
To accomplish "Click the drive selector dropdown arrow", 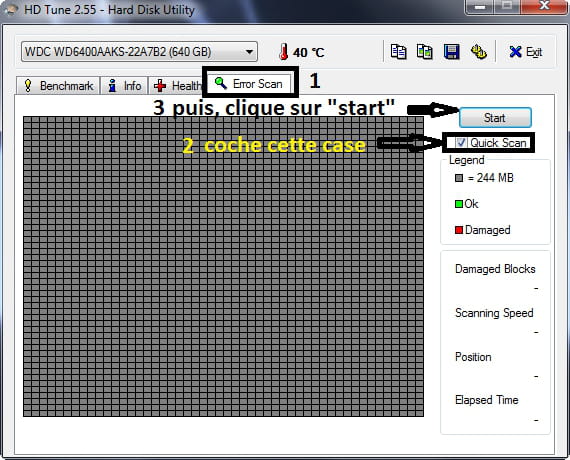I will point(249,52).
